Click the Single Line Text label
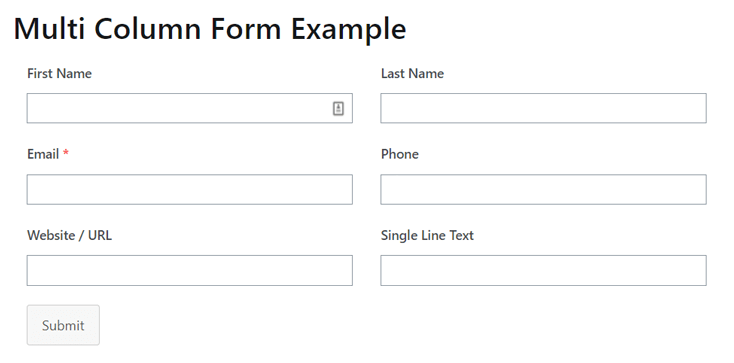The image size is (734, 363). point(427,235)
